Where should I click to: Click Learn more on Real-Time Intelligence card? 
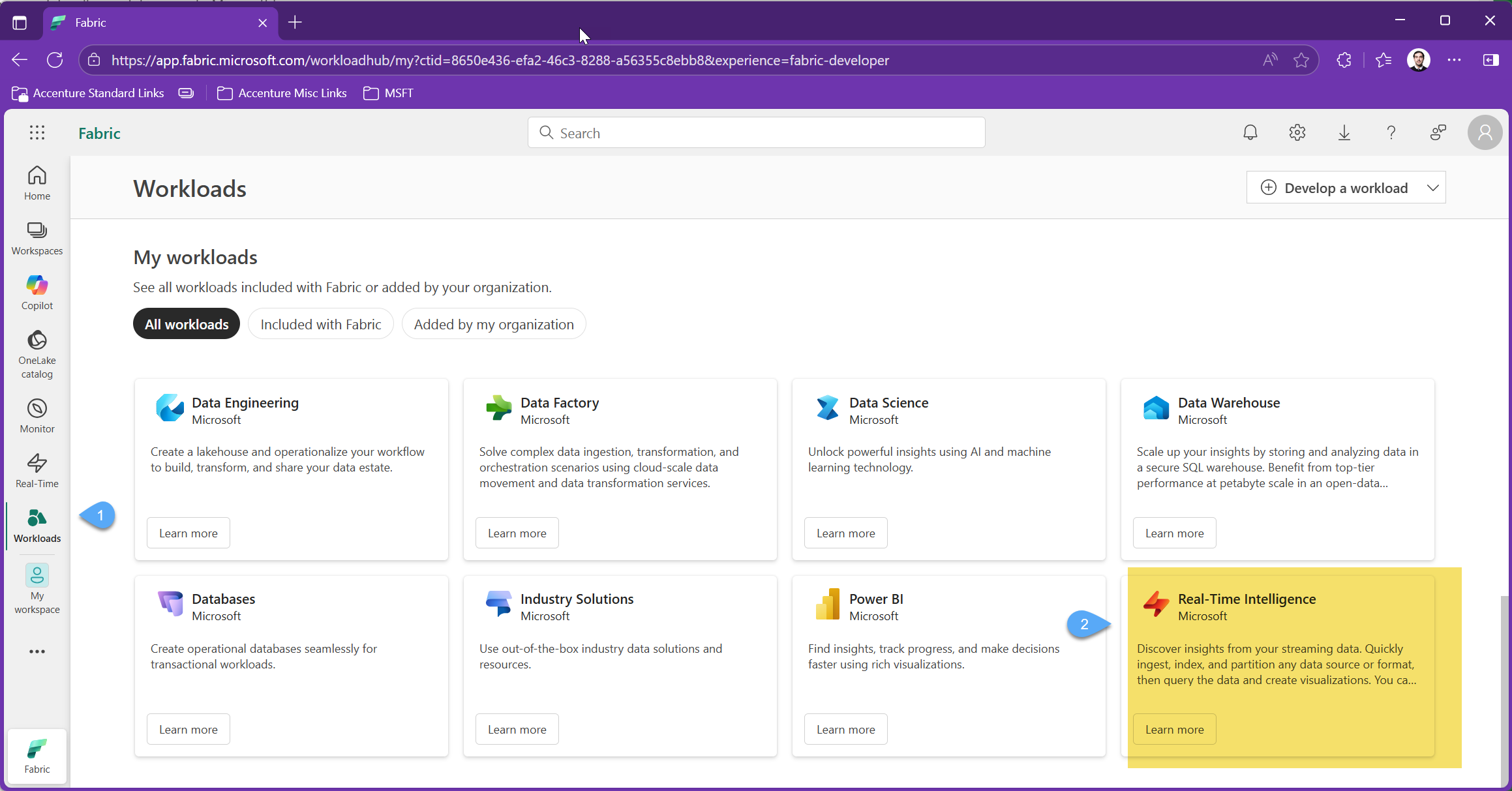click(x=1174, y=729)
